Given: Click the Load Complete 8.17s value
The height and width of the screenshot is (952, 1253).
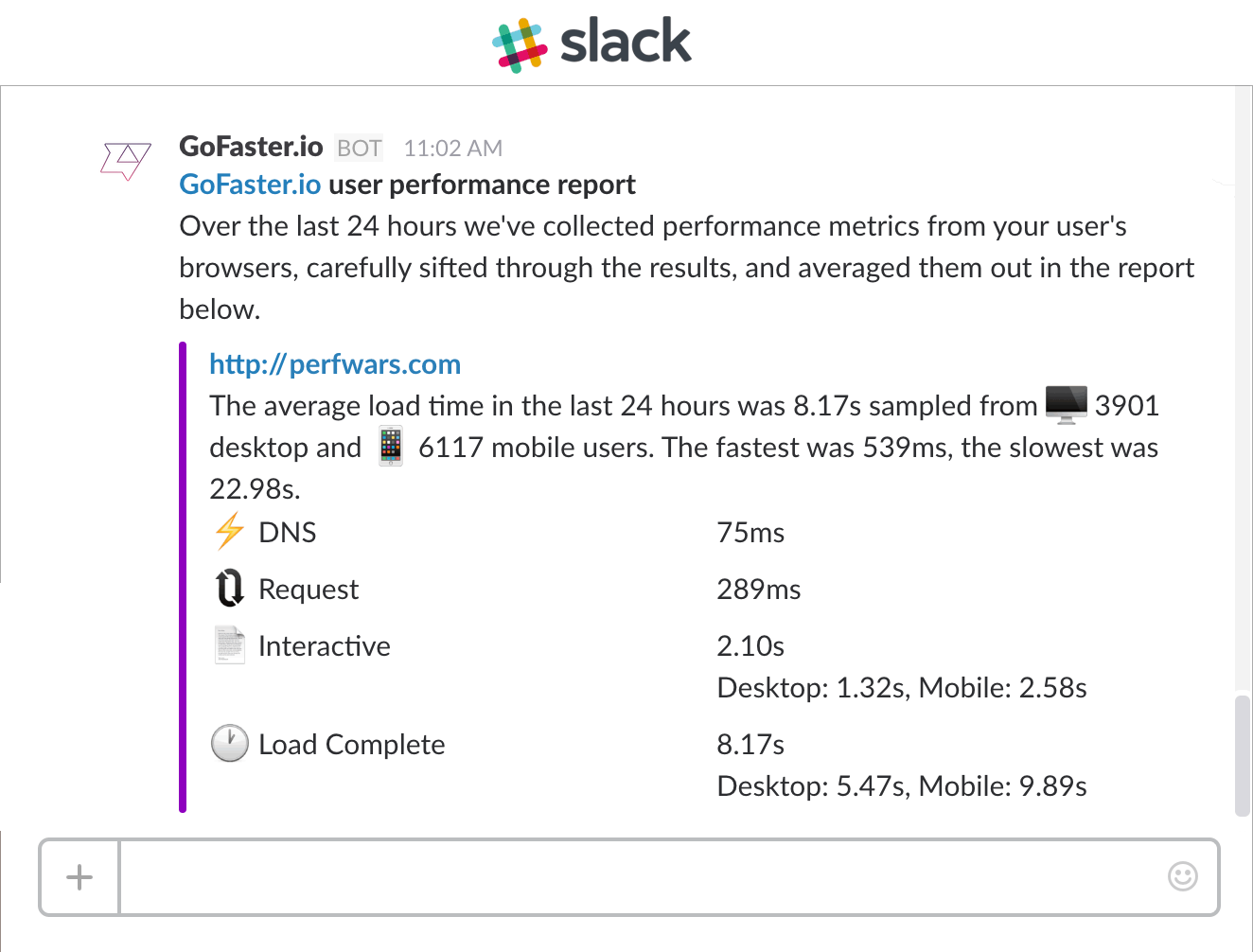Looking at the screenshot, I should tap(750, 745).
